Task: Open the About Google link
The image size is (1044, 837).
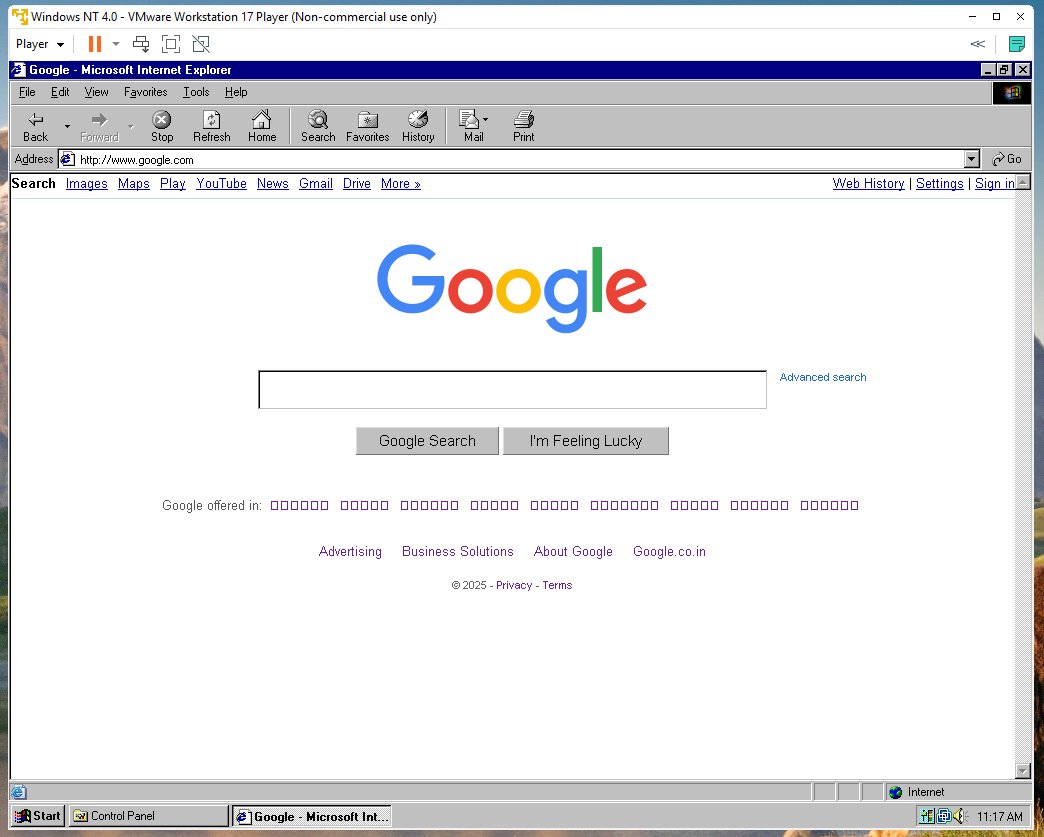Action: (573, 551)
